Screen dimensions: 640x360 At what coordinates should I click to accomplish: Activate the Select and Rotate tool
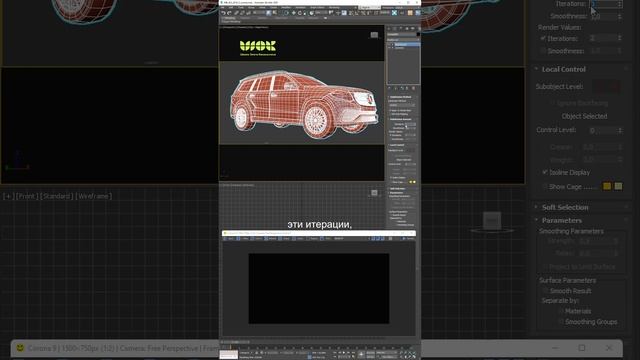(300, 13)
